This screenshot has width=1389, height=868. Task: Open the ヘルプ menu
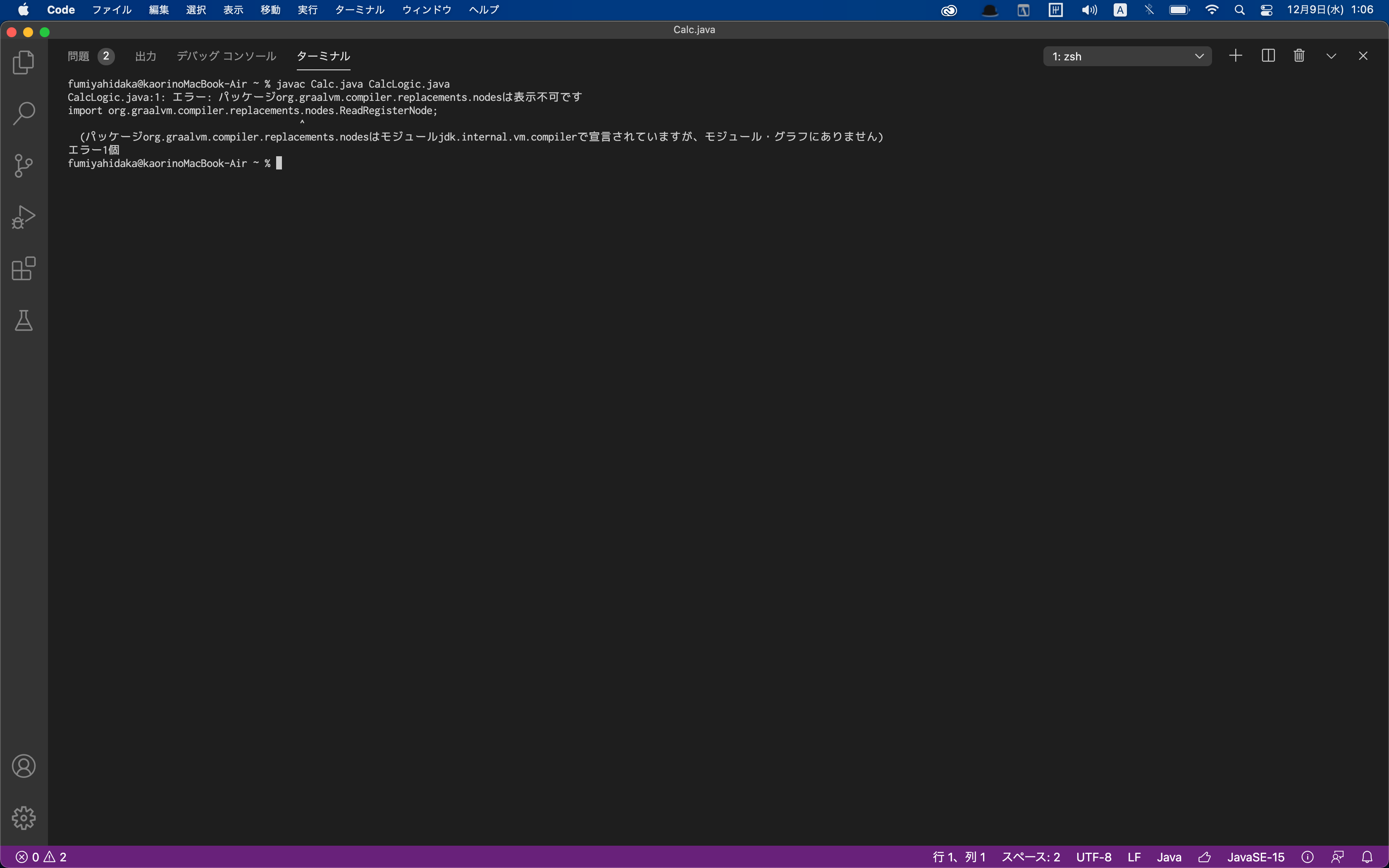pos(484,10)
